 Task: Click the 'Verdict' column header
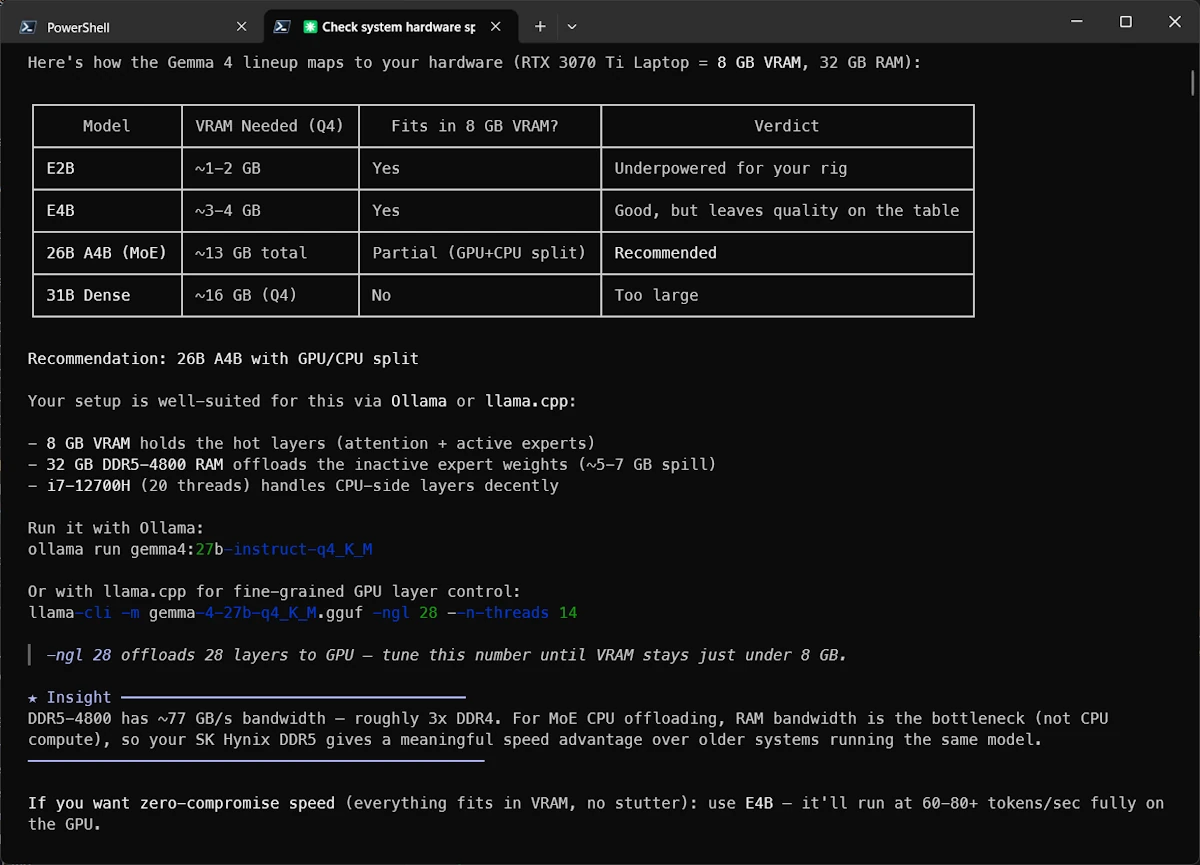(x=787, y=126)
